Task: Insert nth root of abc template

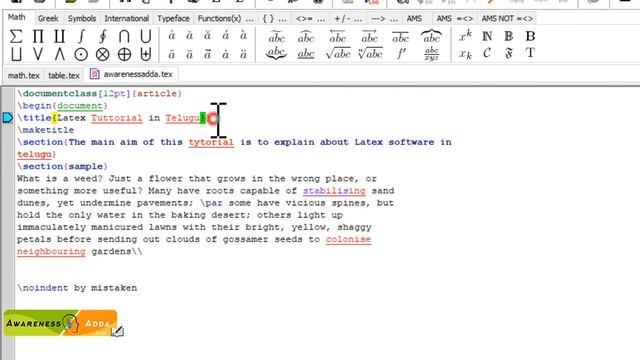Action: pos(370,53)
